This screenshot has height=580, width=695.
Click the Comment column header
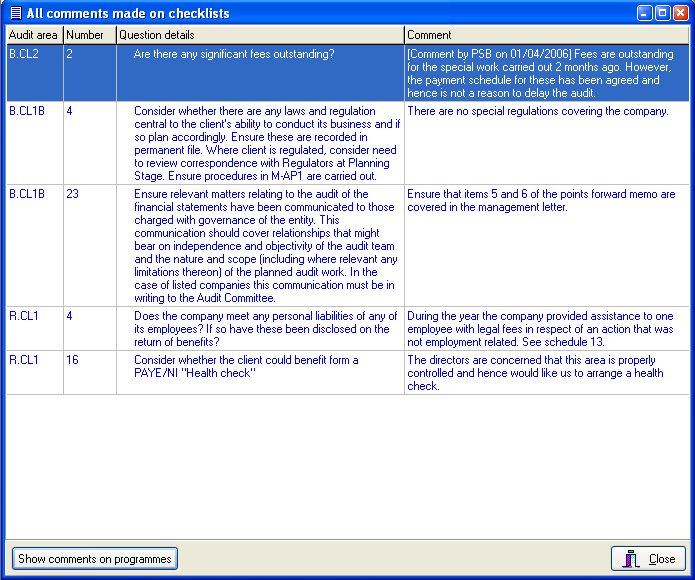coord(547,35)
